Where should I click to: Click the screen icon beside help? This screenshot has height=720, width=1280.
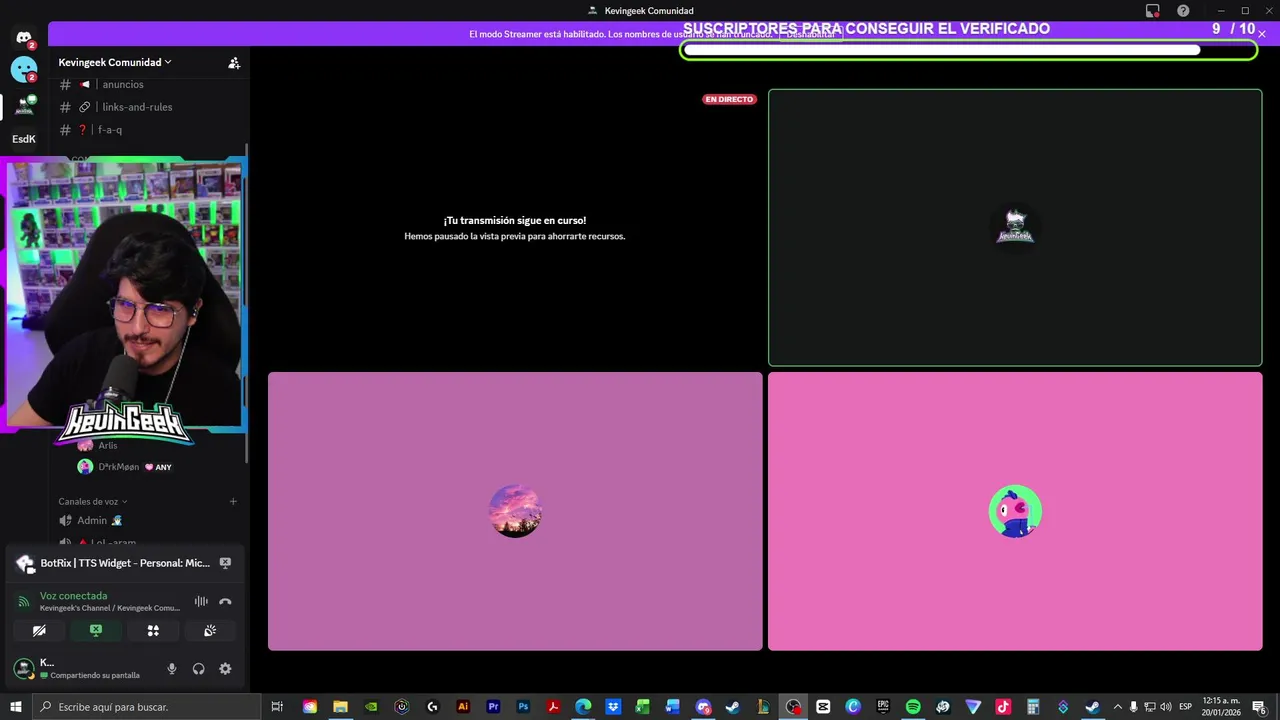coord(1152,11)
